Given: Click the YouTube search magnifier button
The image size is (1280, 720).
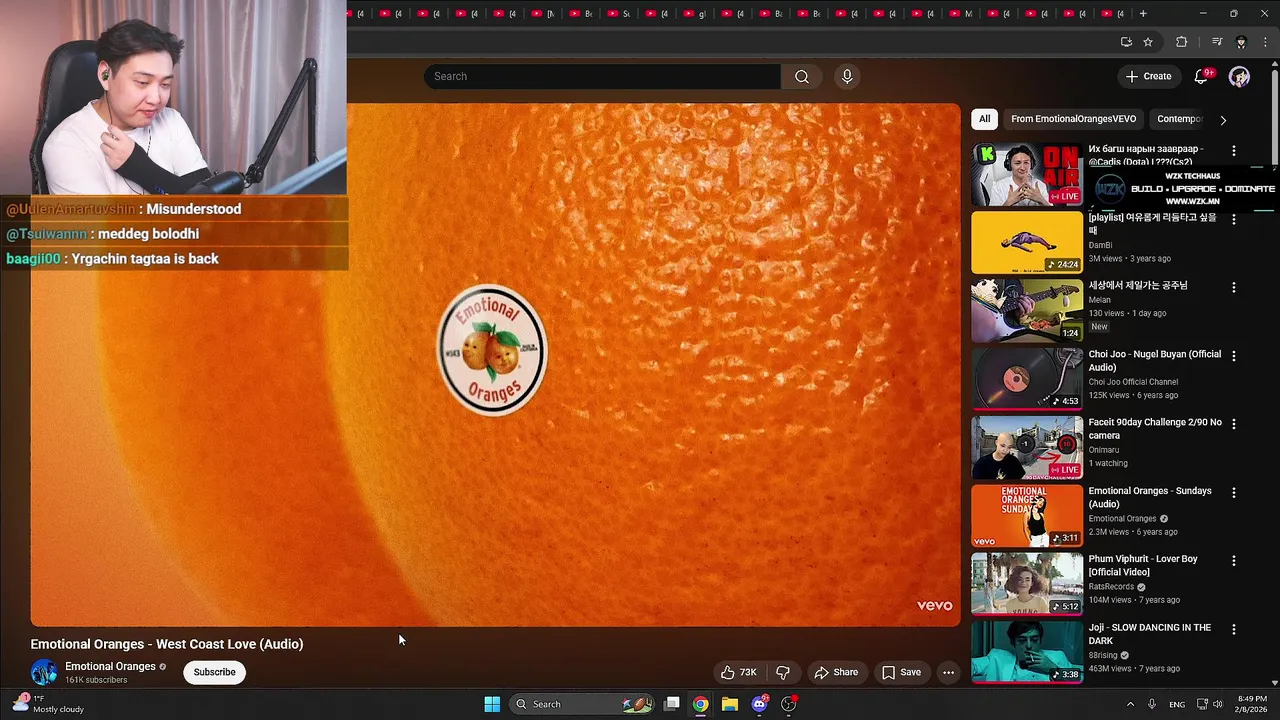Looking at the screenshot, I should click(802, 76).
